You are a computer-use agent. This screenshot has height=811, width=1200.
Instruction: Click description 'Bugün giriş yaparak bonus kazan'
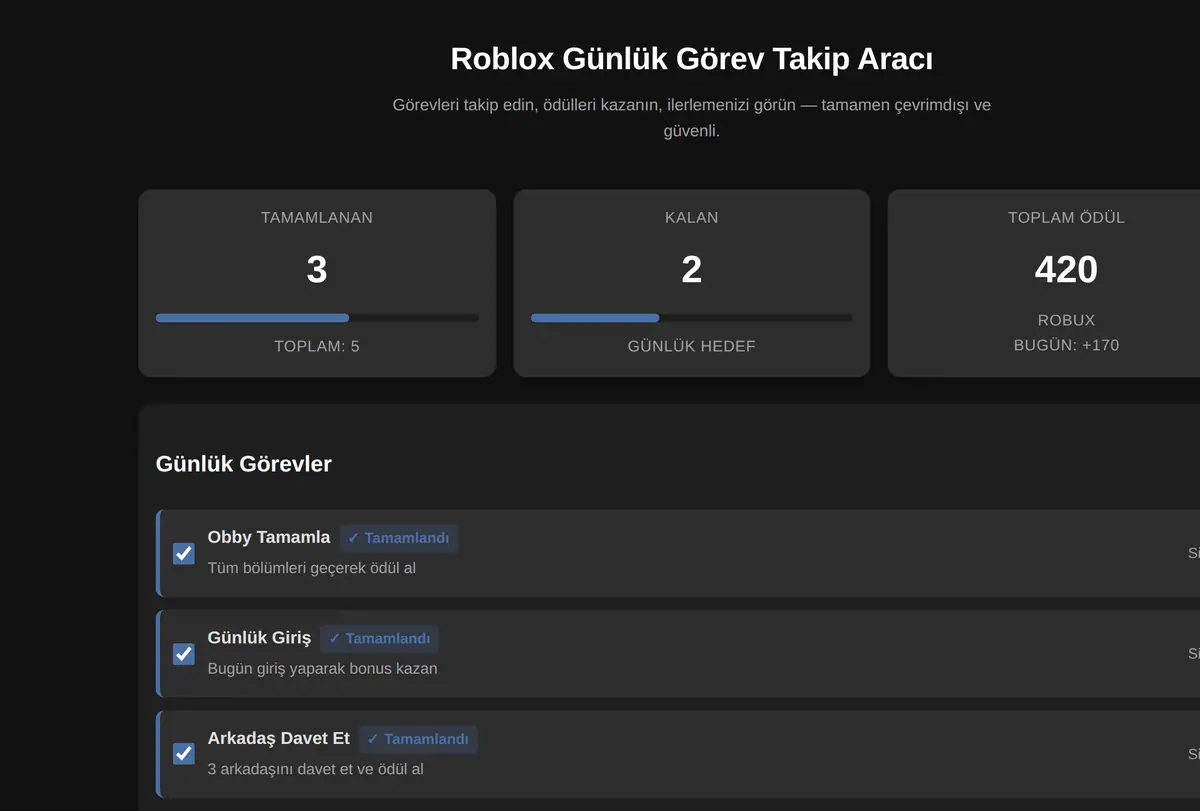click(323, 668)
